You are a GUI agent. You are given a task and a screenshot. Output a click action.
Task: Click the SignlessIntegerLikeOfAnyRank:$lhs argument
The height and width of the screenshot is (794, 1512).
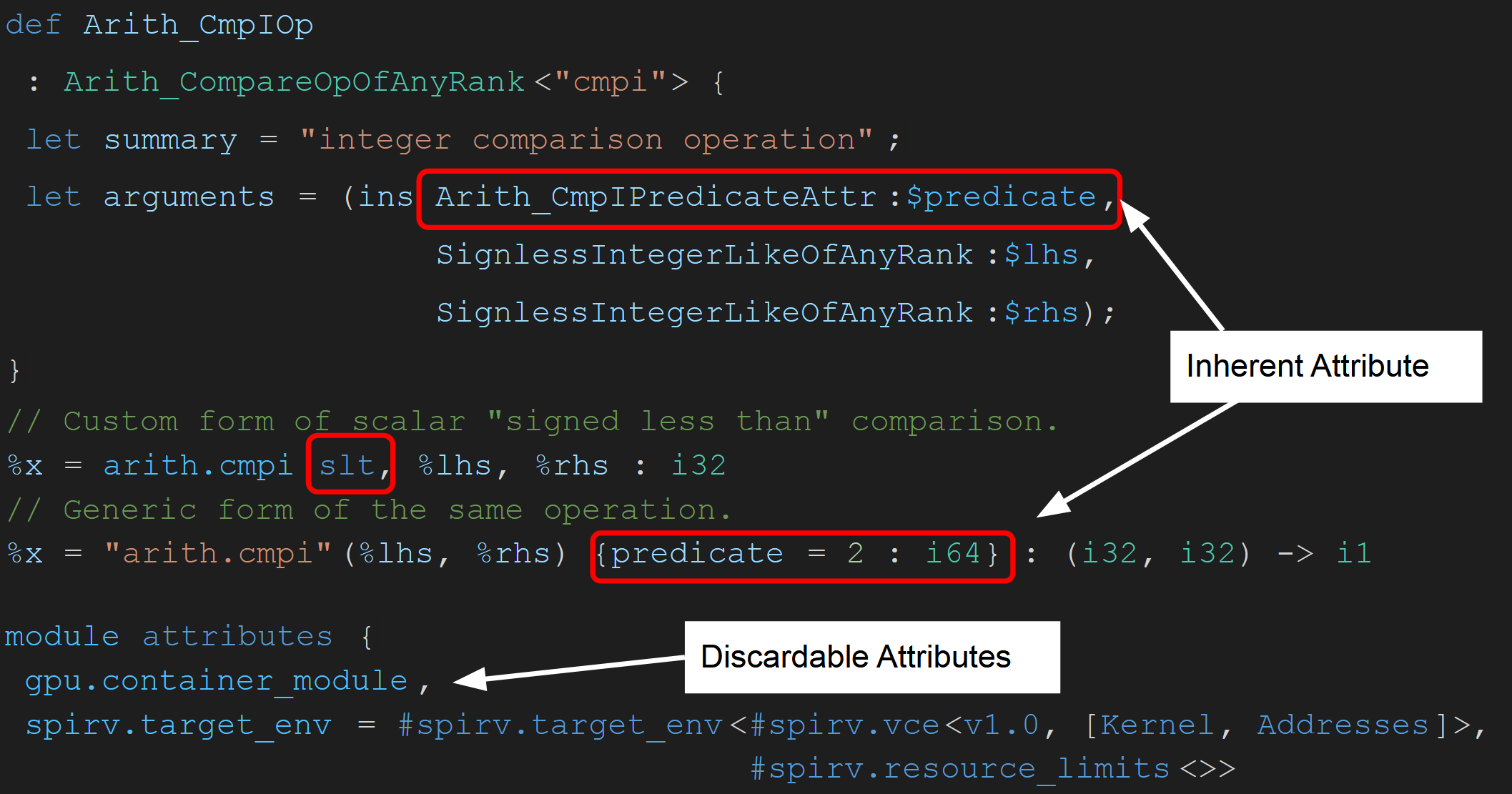(x=765, y=255)
